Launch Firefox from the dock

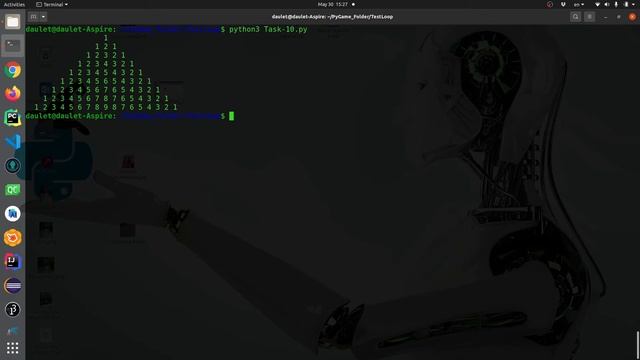(13, 93)
